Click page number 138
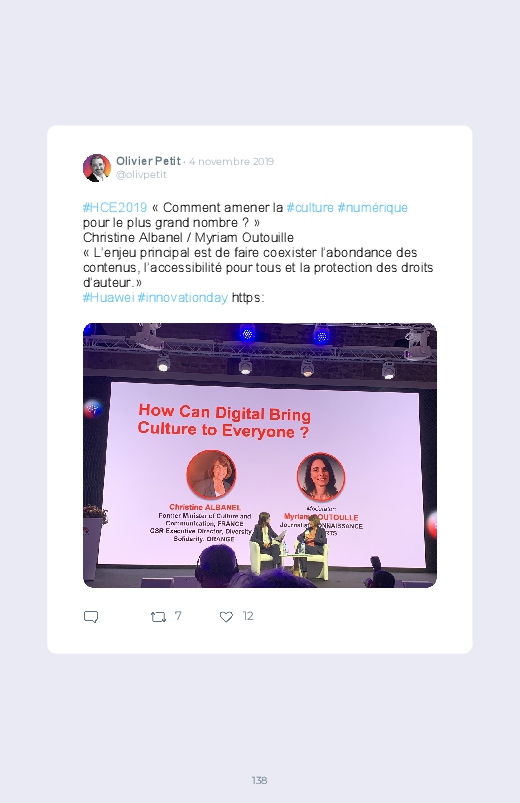 click(259, 780)
